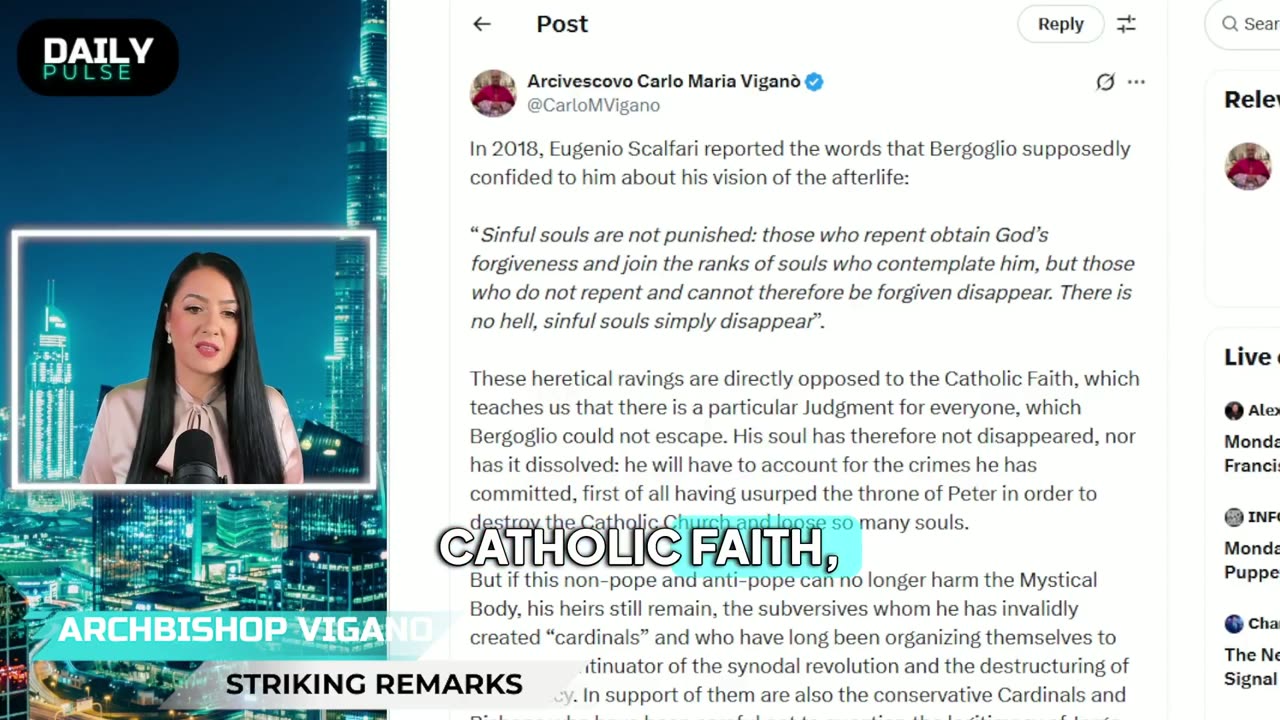Click the search magnifier icon
Viewport: 1280px width, 720px height.
coord(1230,24)
